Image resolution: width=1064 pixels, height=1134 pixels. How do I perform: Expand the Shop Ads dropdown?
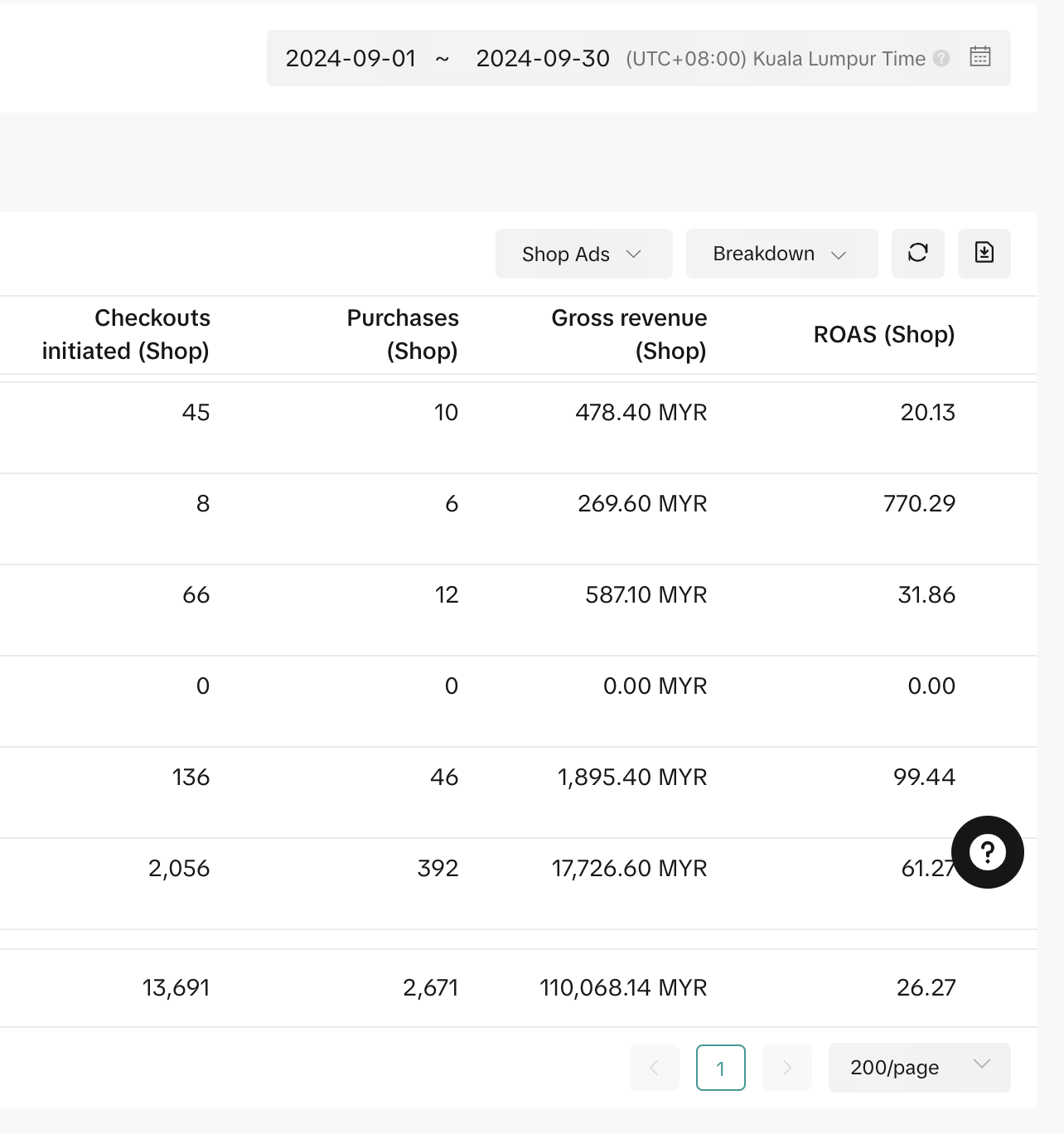point(583,254)
